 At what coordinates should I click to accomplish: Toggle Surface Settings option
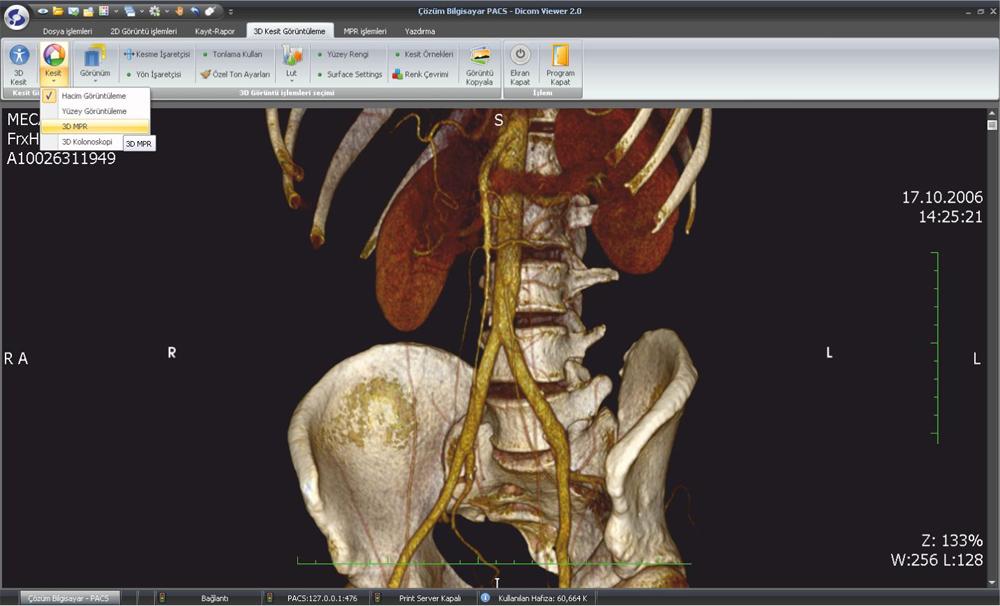click(x=349, y=74)
